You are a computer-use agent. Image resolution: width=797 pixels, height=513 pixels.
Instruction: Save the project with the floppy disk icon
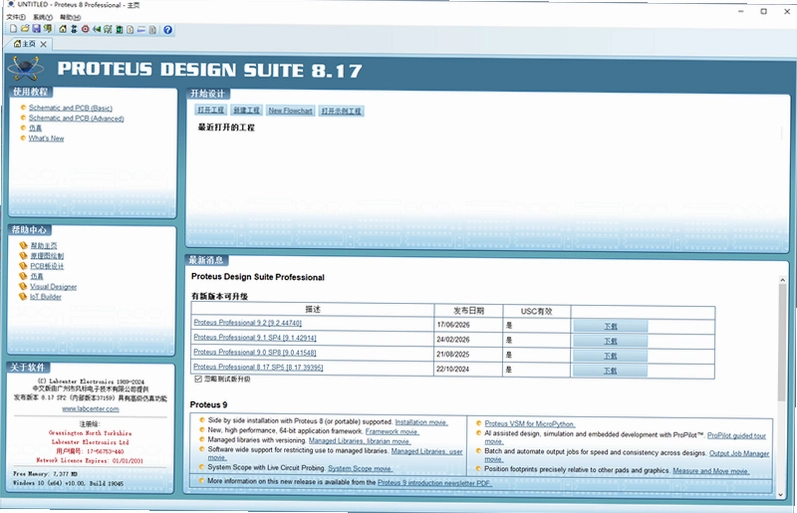tap(36, 29)
